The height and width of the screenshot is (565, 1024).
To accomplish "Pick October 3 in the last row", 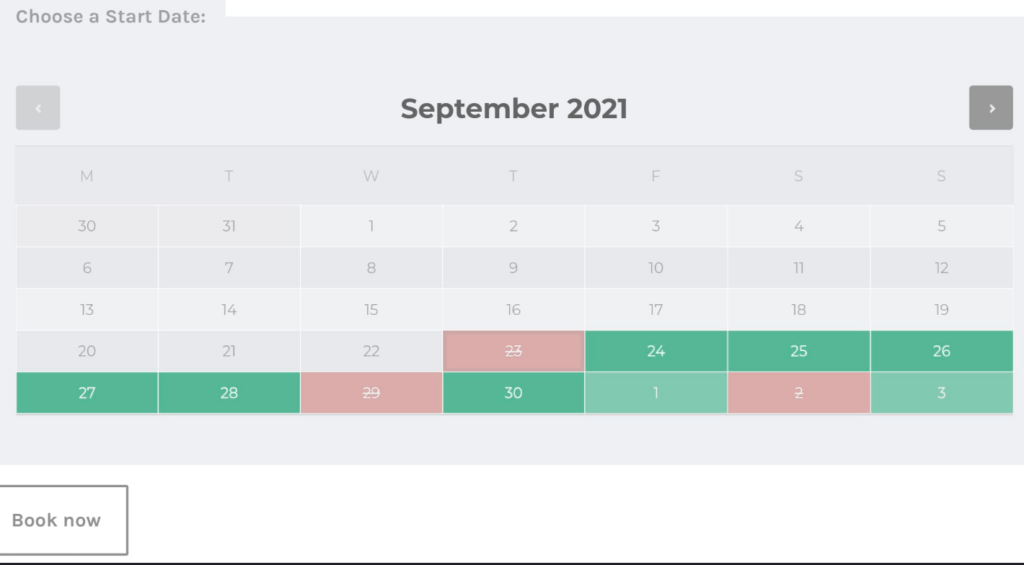I will [941, 393].
